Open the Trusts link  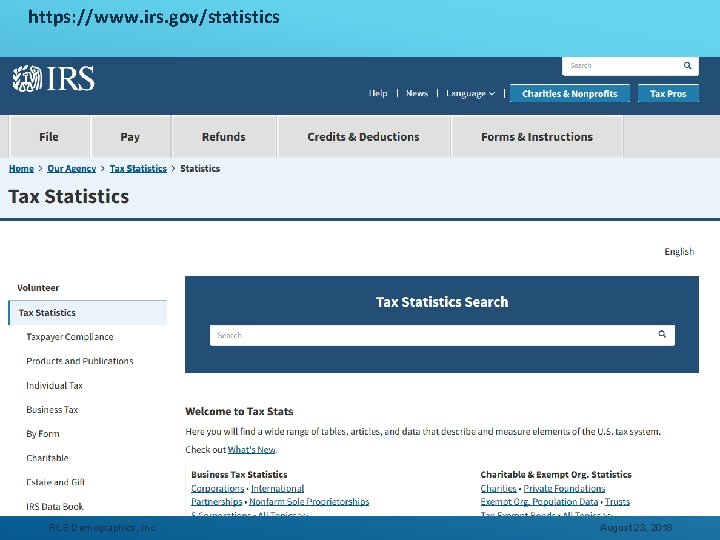tap(617, 501)
